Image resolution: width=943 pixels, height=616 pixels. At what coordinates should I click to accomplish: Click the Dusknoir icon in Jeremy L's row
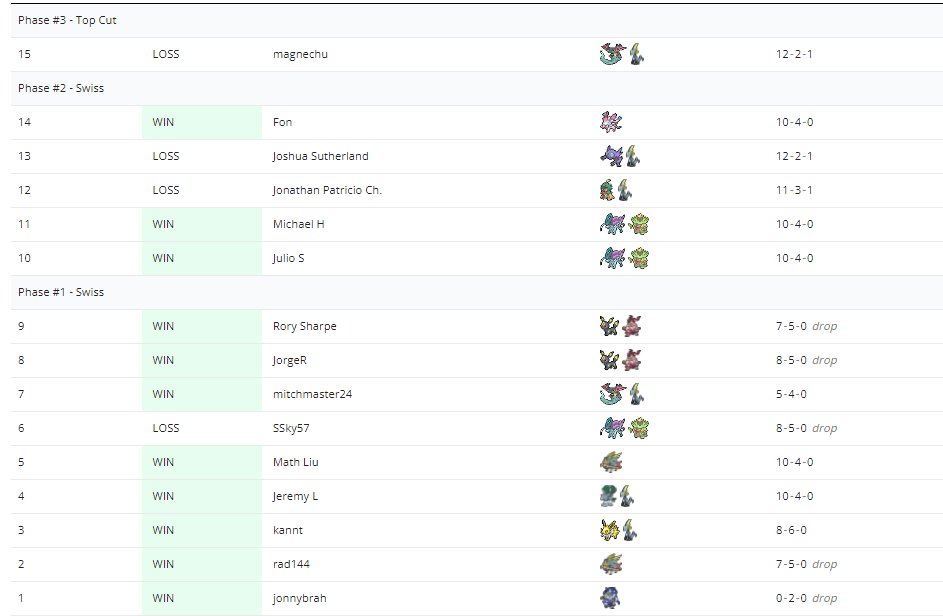(627, 496)
